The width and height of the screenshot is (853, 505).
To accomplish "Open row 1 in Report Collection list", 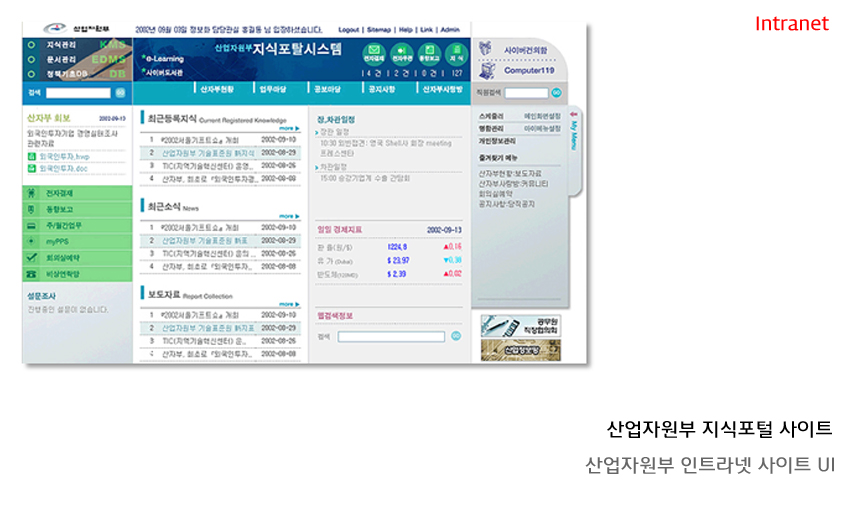I will [x=220, y=315].
